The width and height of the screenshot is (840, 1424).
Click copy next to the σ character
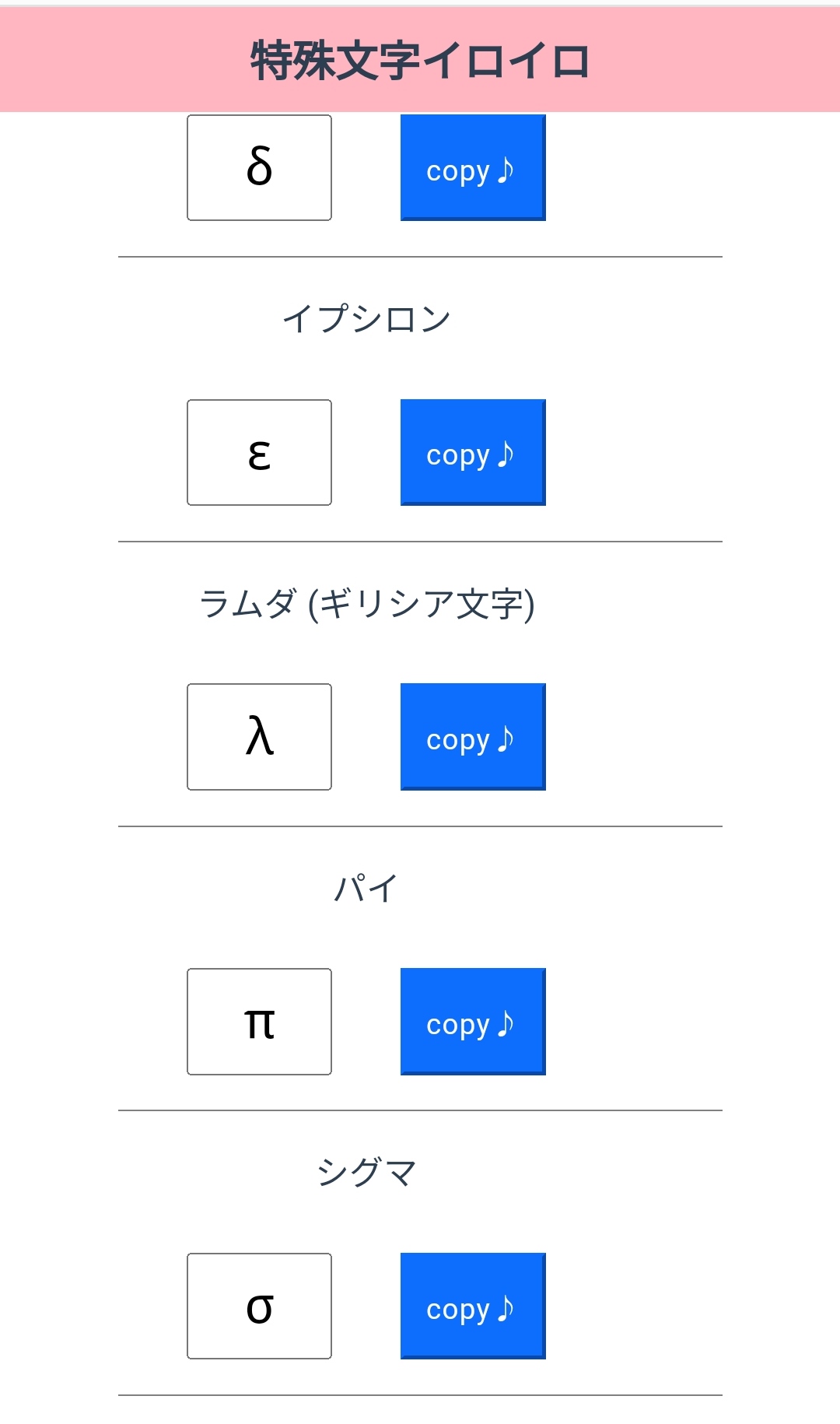tap(471, 1306)
